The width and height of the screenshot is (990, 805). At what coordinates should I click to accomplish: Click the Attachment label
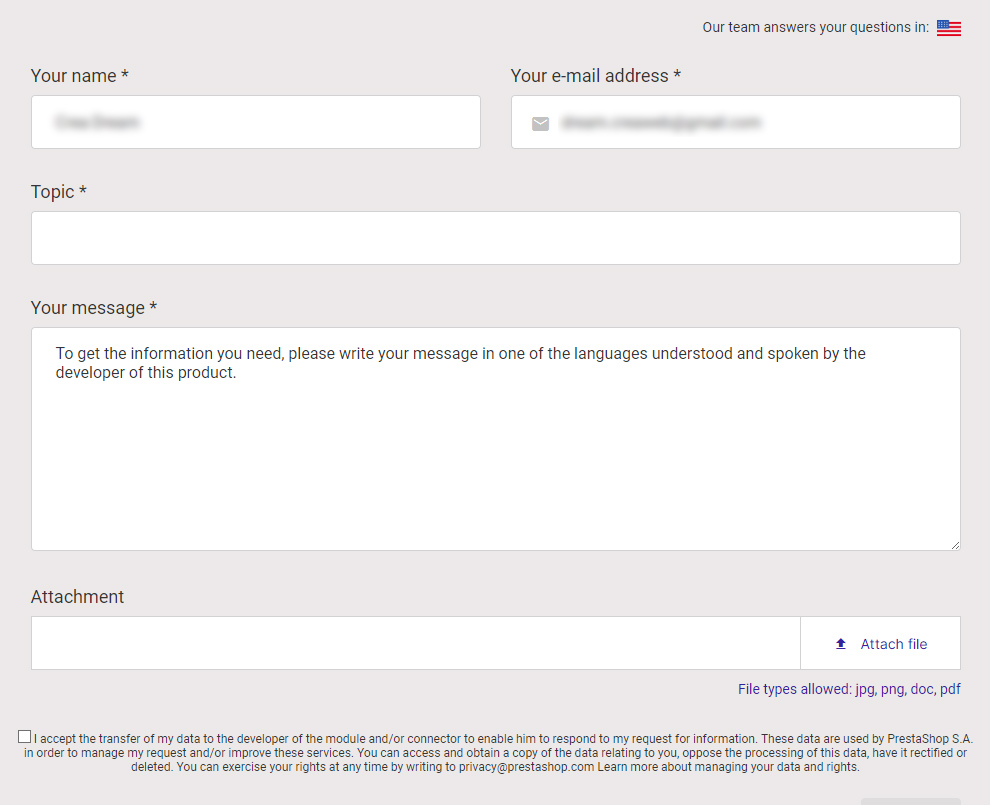click(x=77, y=597)
